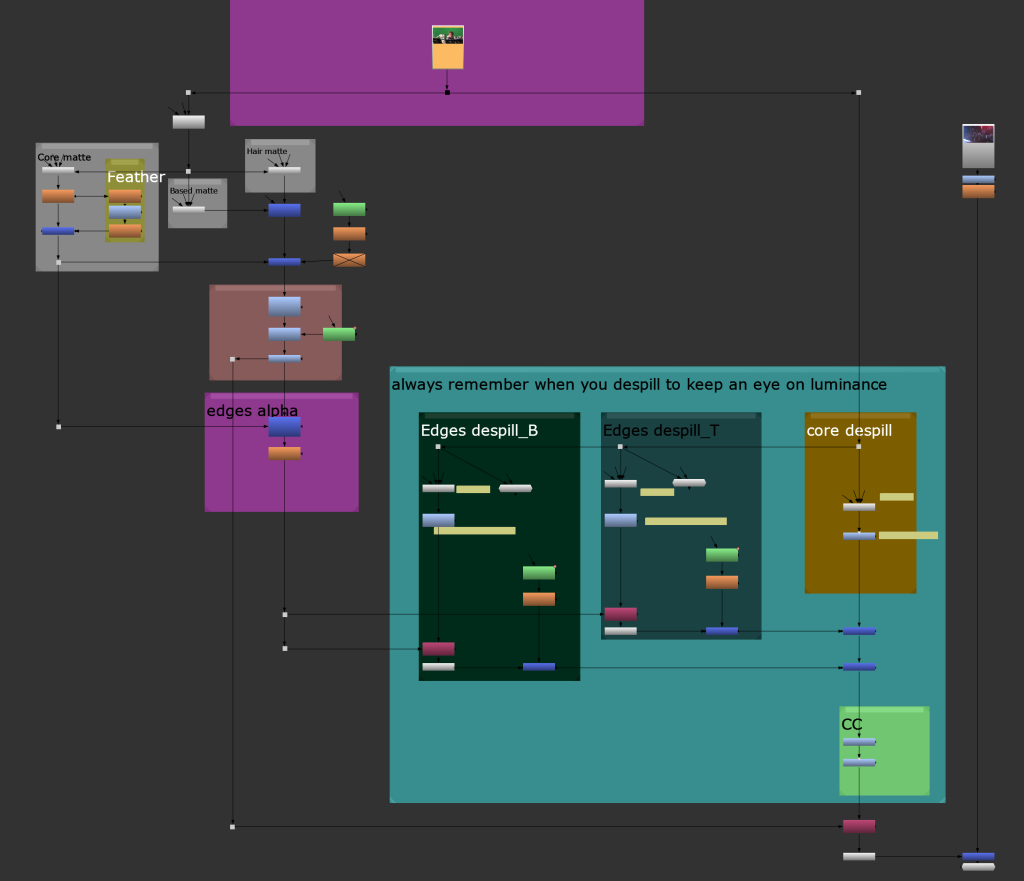Click the 'Edges despill_B' backdrop title
Screen dimensions: 1024x881
[x=479, y=430]
